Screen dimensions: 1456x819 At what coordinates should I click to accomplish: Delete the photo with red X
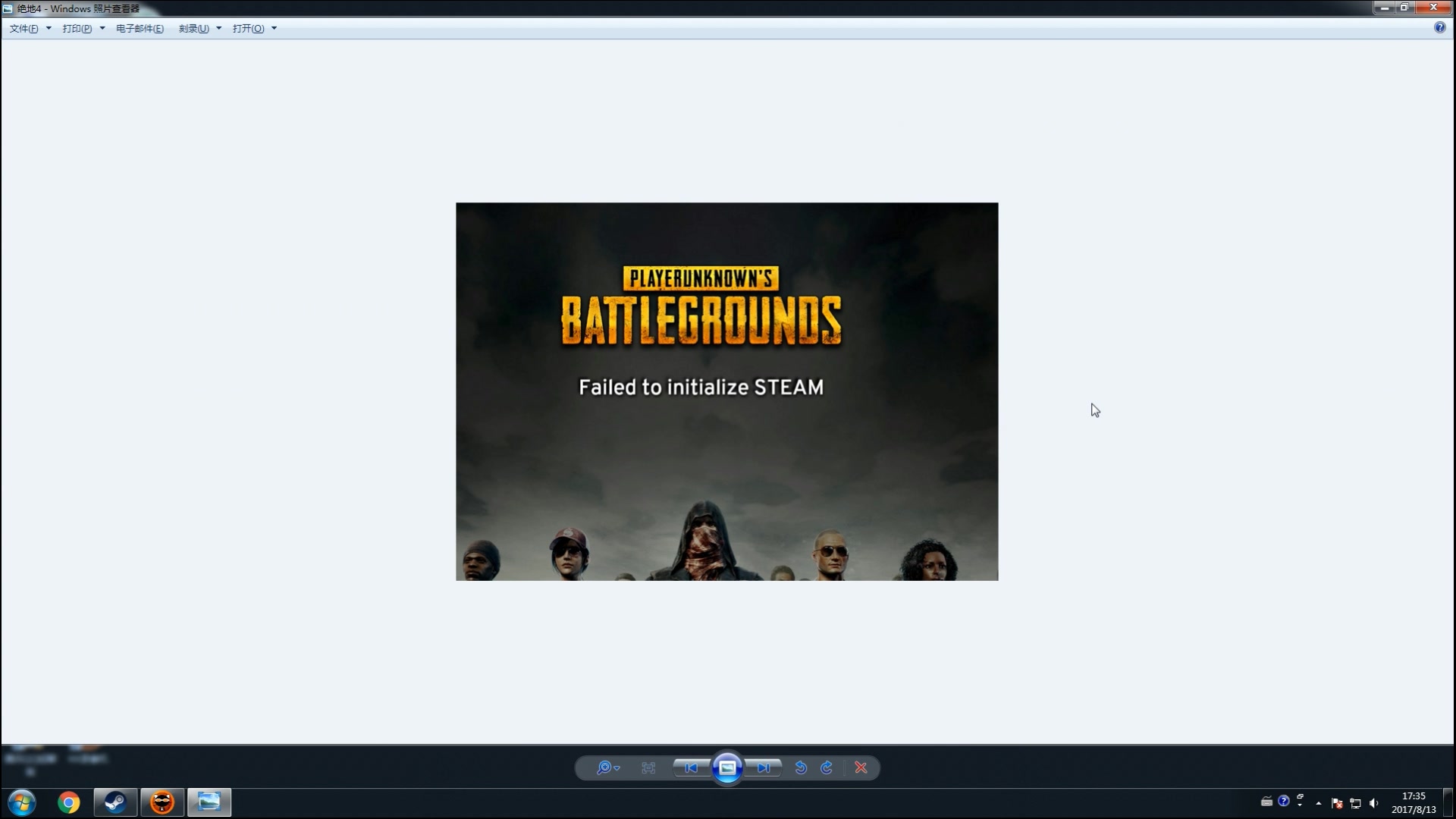pyautogui.click(x=861, y=768)
